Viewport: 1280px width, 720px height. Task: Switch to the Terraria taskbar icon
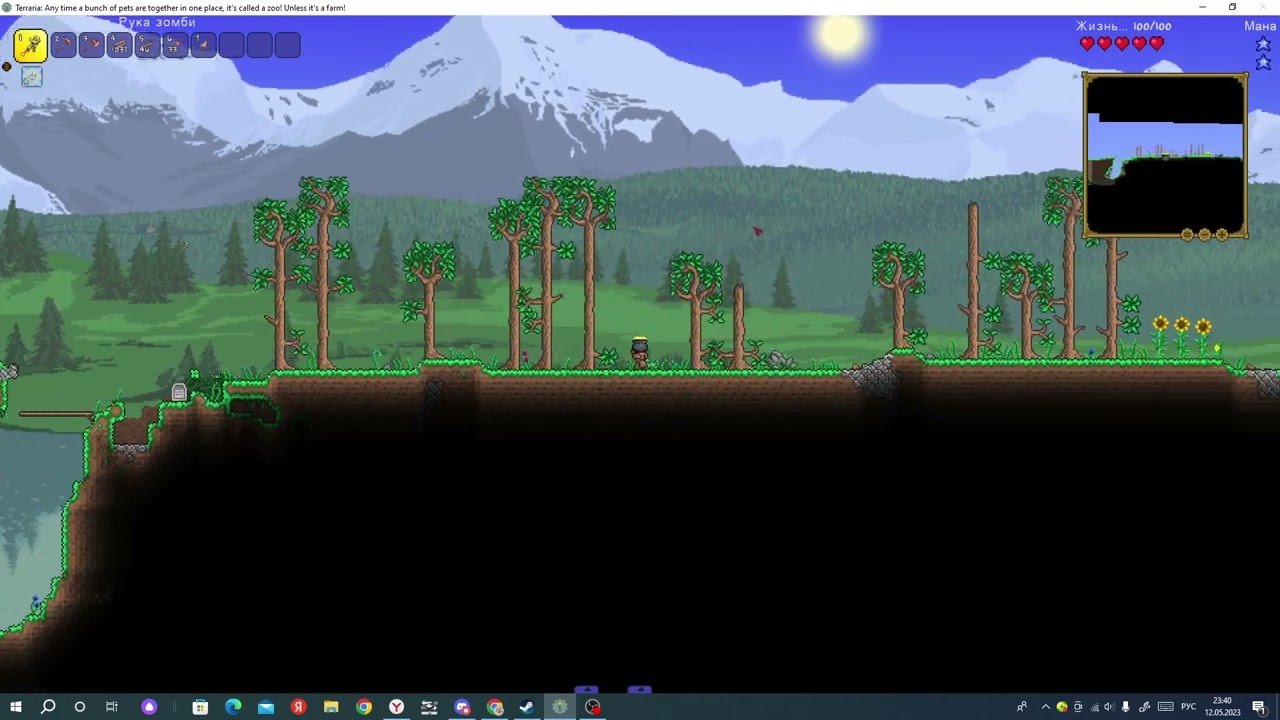pos(560,707)
